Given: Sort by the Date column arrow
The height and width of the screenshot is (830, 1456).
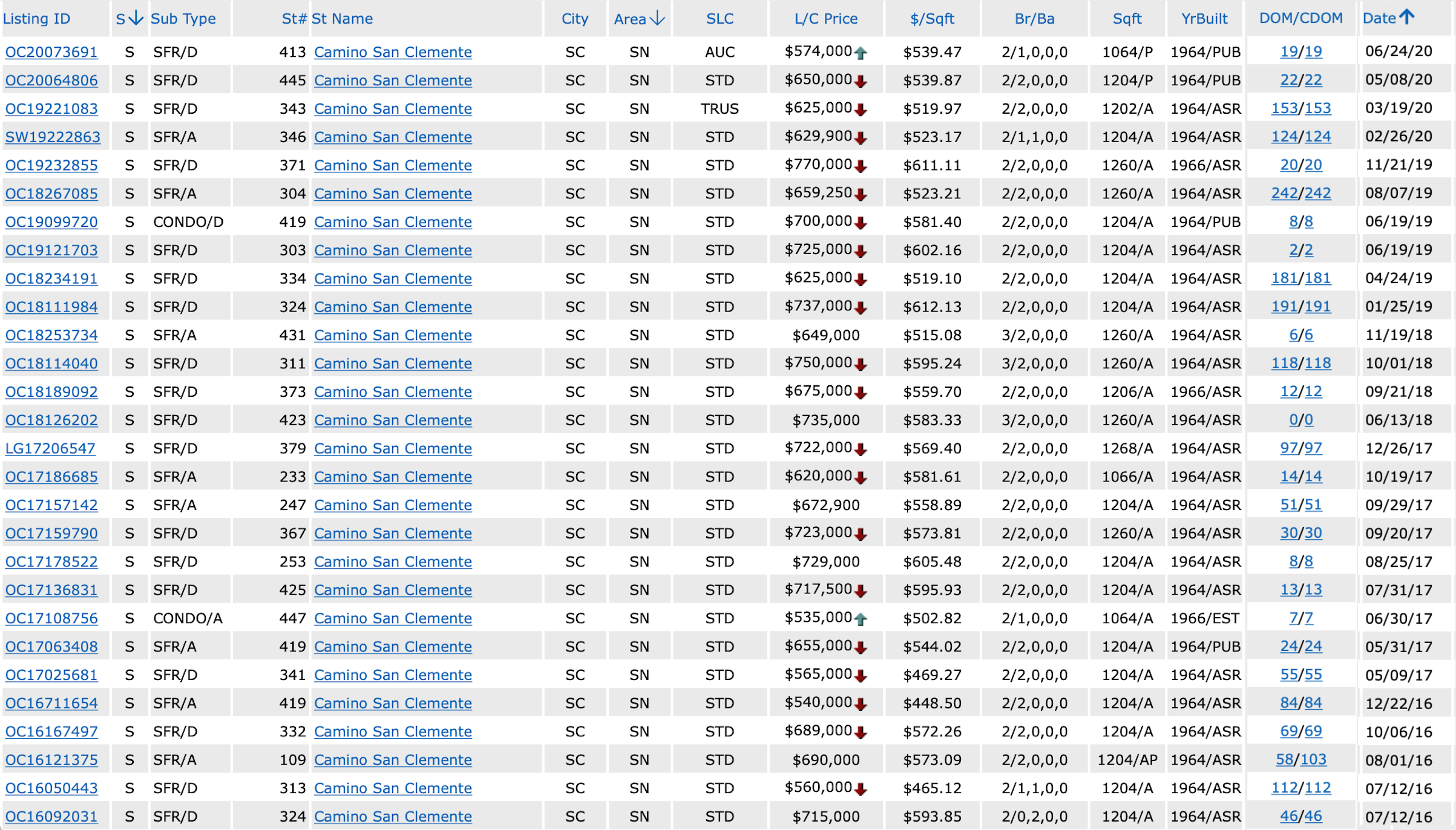Looking at the screenshot, I should pos(1406,17).
